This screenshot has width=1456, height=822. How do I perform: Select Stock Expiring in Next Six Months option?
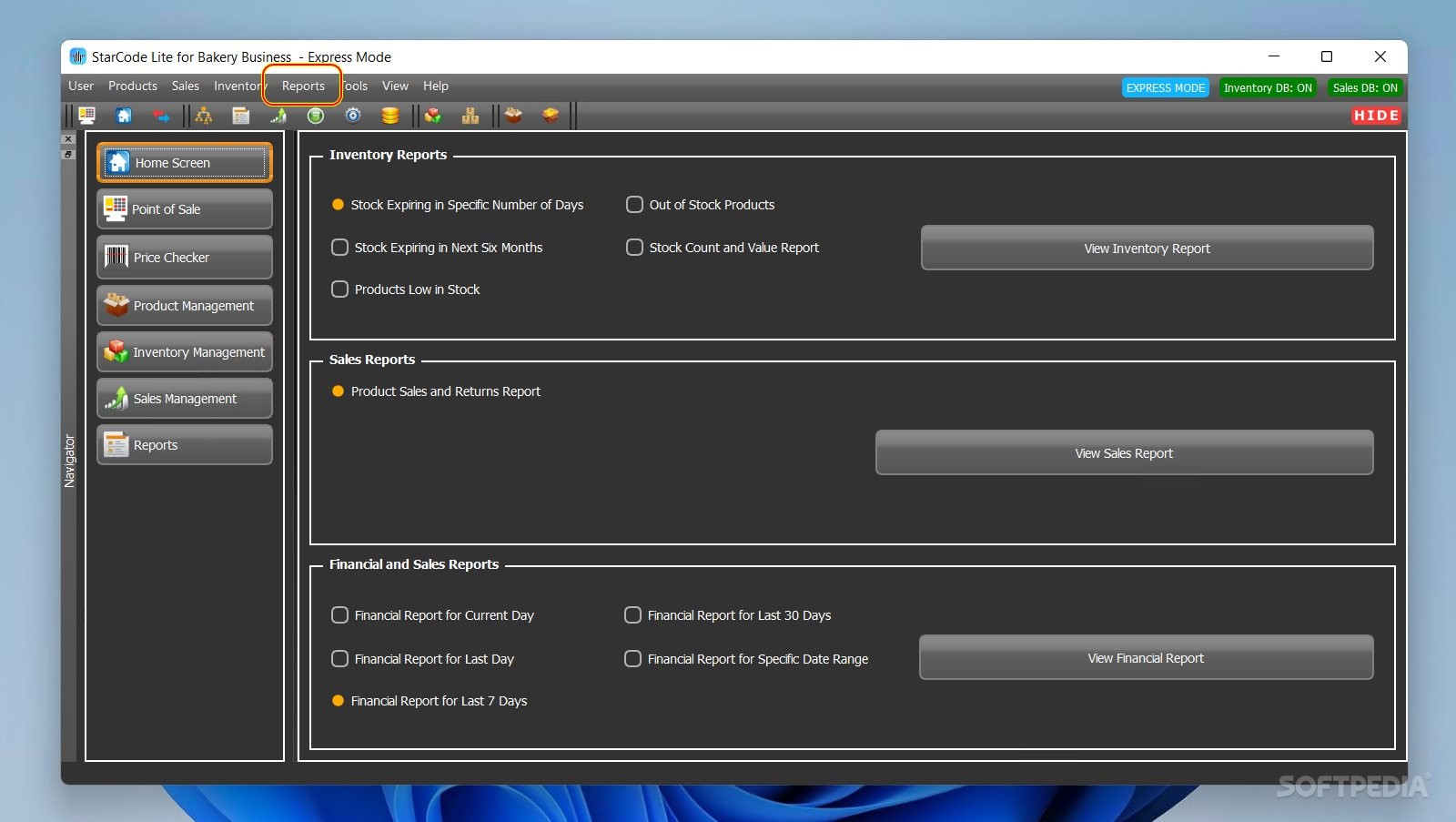tap(437, 248)
